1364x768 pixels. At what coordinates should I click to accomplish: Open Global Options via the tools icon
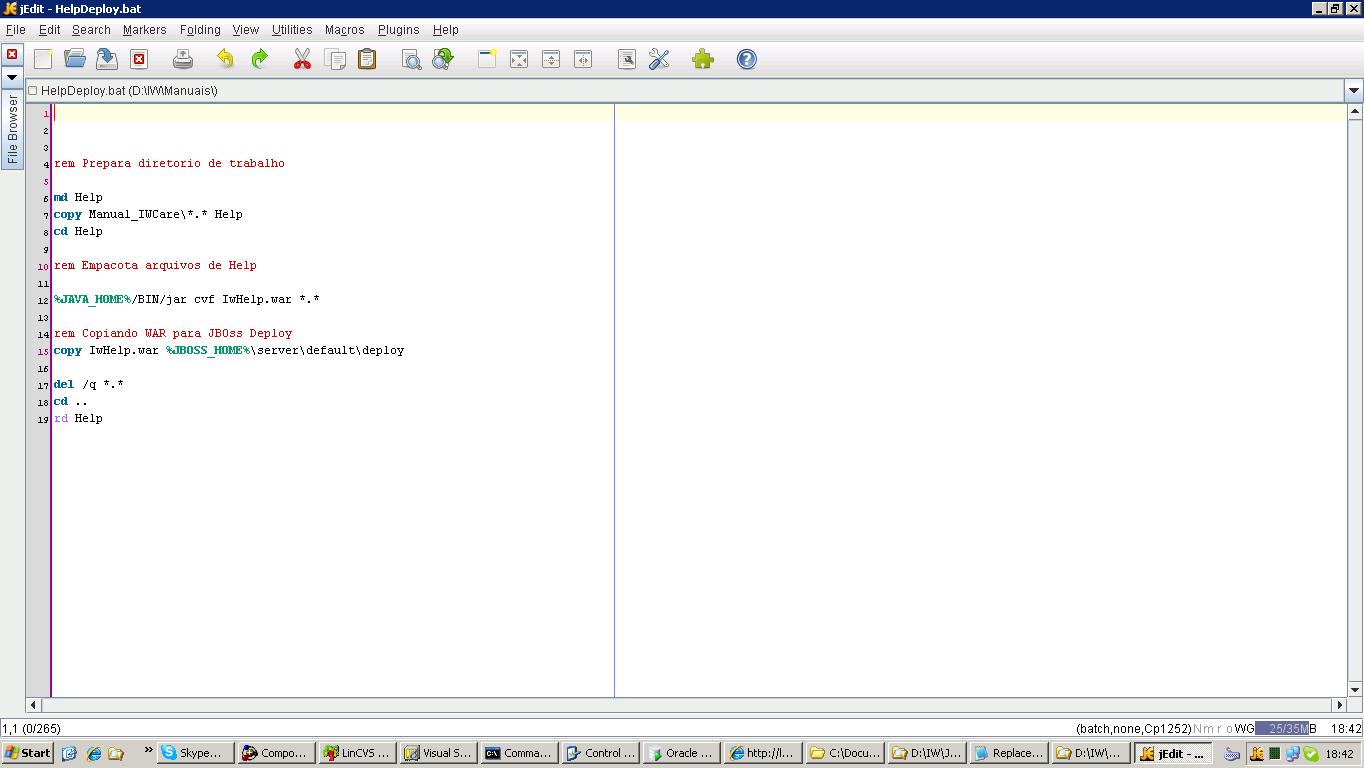tap(659, 60)
